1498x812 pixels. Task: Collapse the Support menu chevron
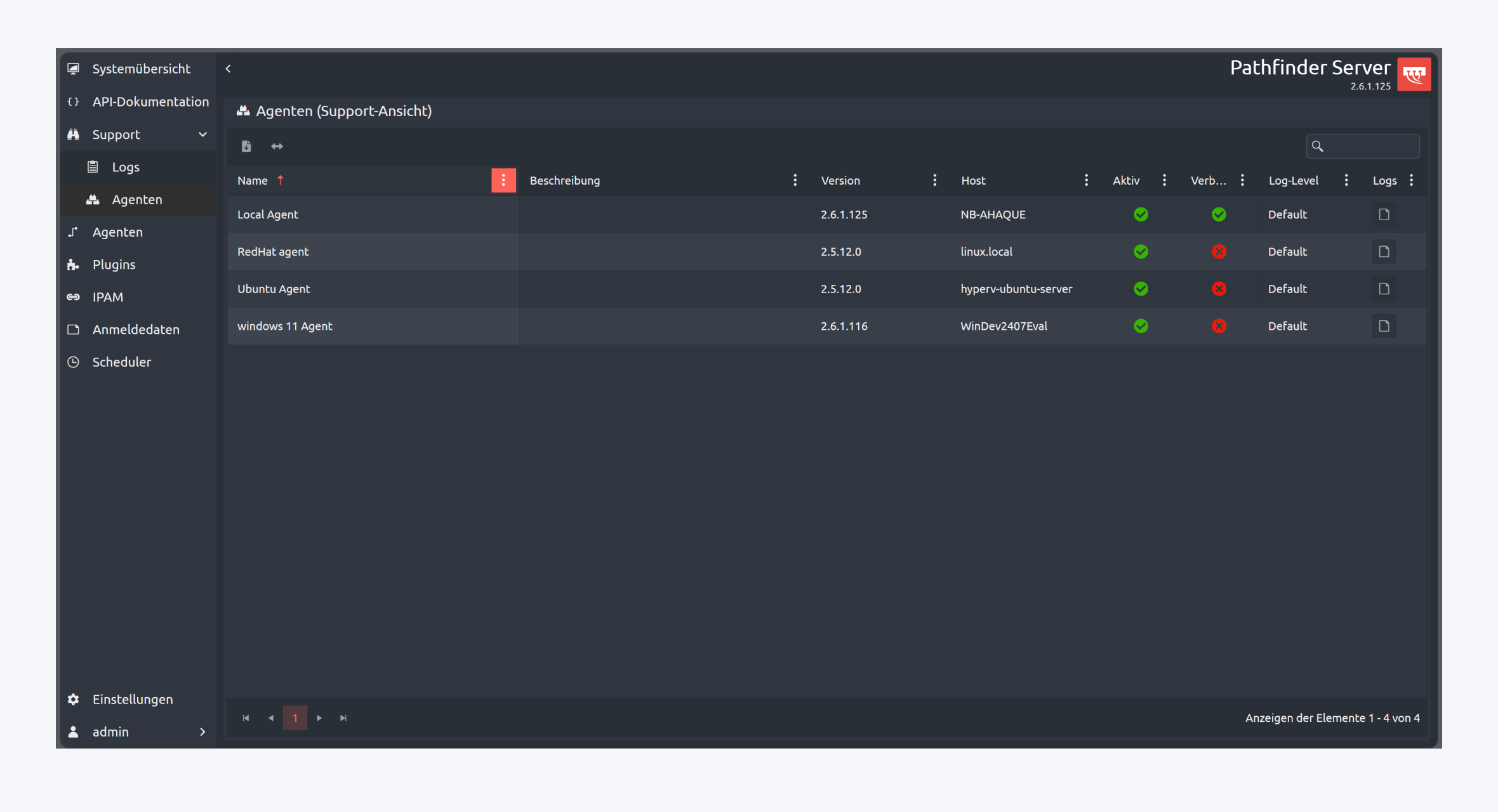pos(202,134)
